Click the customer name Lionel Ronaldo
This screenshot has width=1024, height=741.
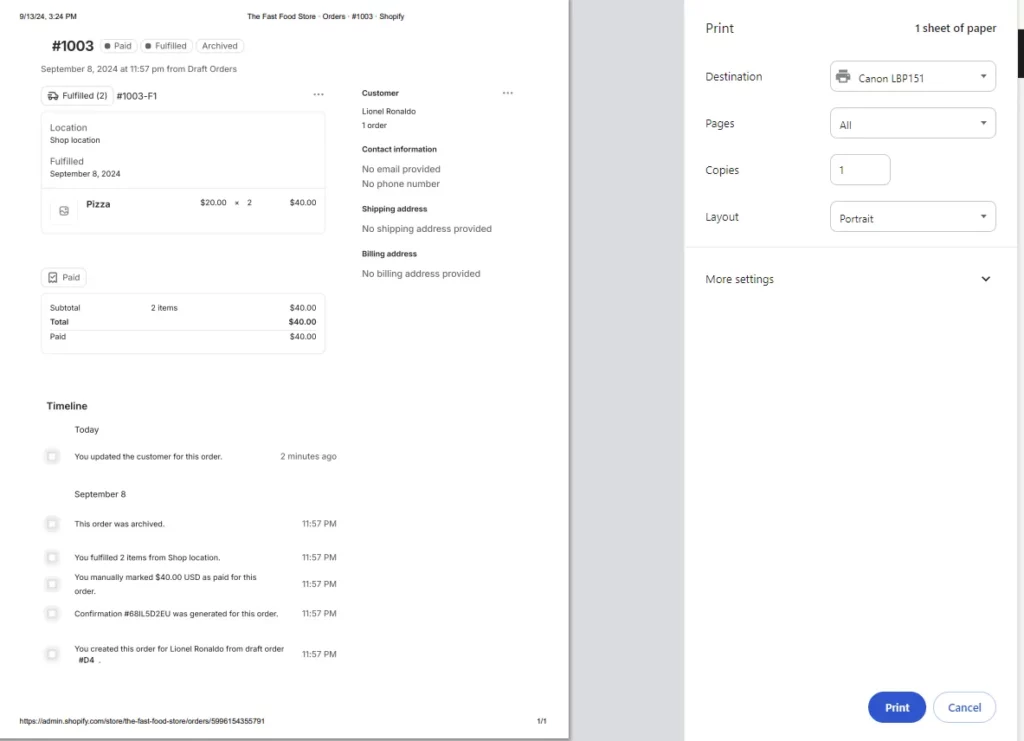pyautogui.click(x=389, y=111)
